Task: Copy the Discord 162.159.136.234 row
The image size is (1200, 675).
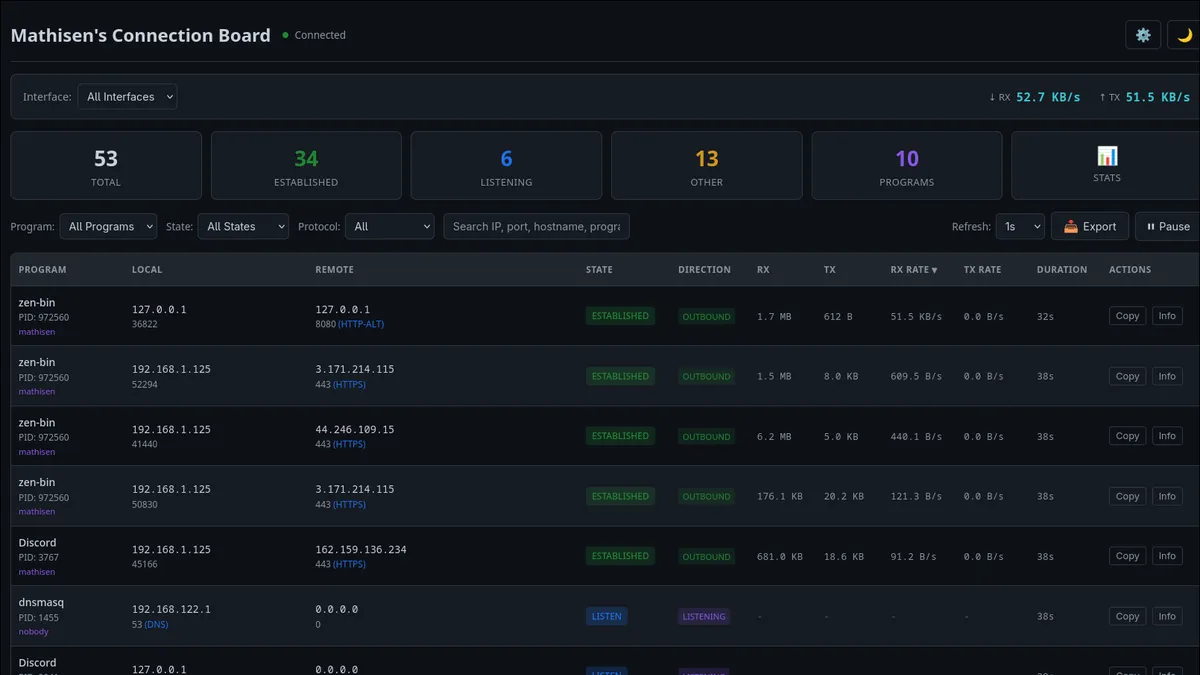Action: click(x=1127, y=556)
